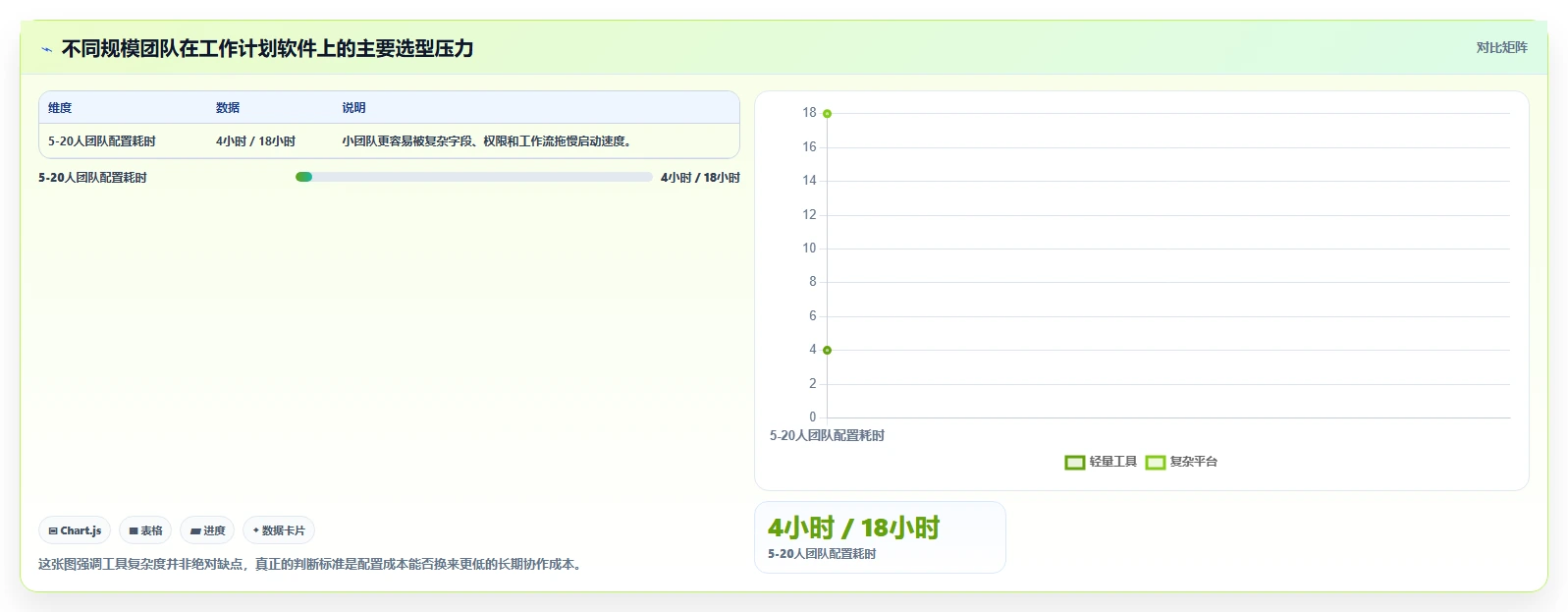Click the 数据 column header
This screenshot has height=612, width=1568.
[228, 108]
